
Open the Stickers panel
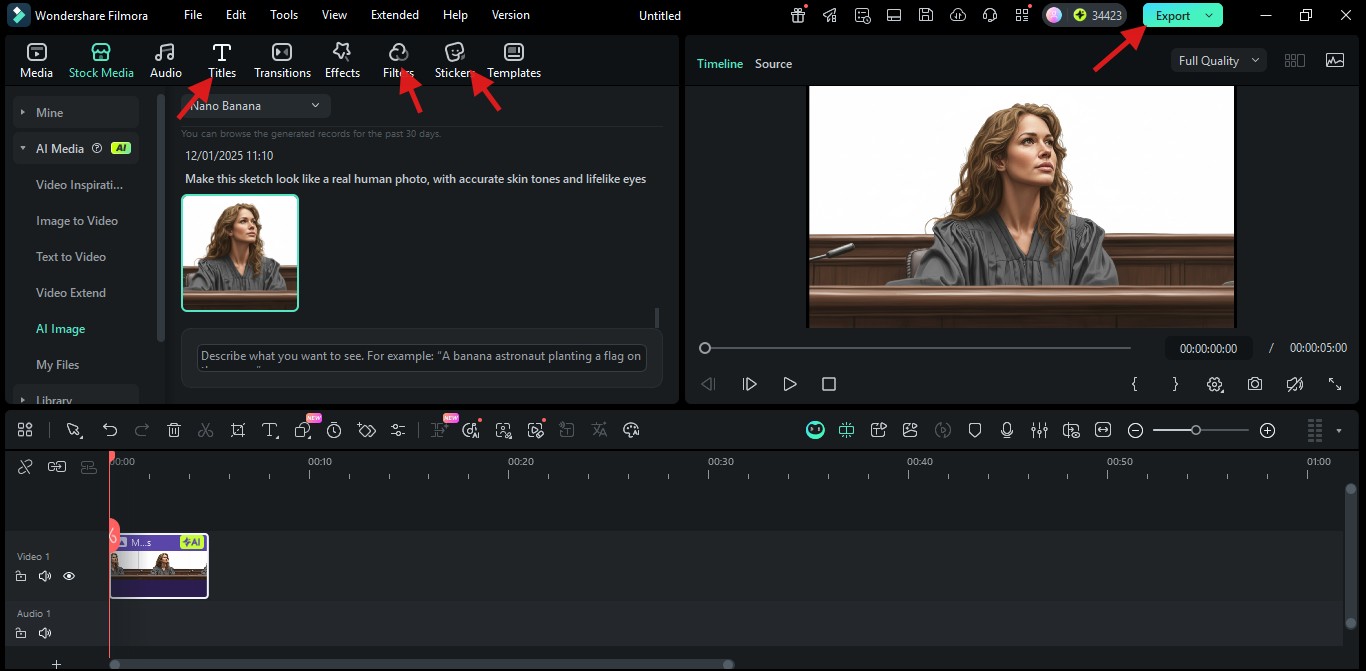(453, 58)
